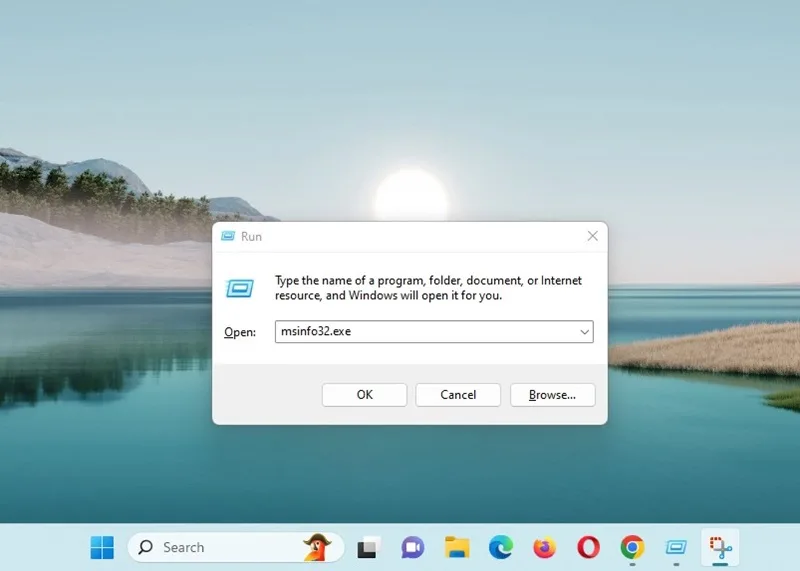
Task: Click the pirate parrot search highlight icon
Action: (x=317, y=547)
